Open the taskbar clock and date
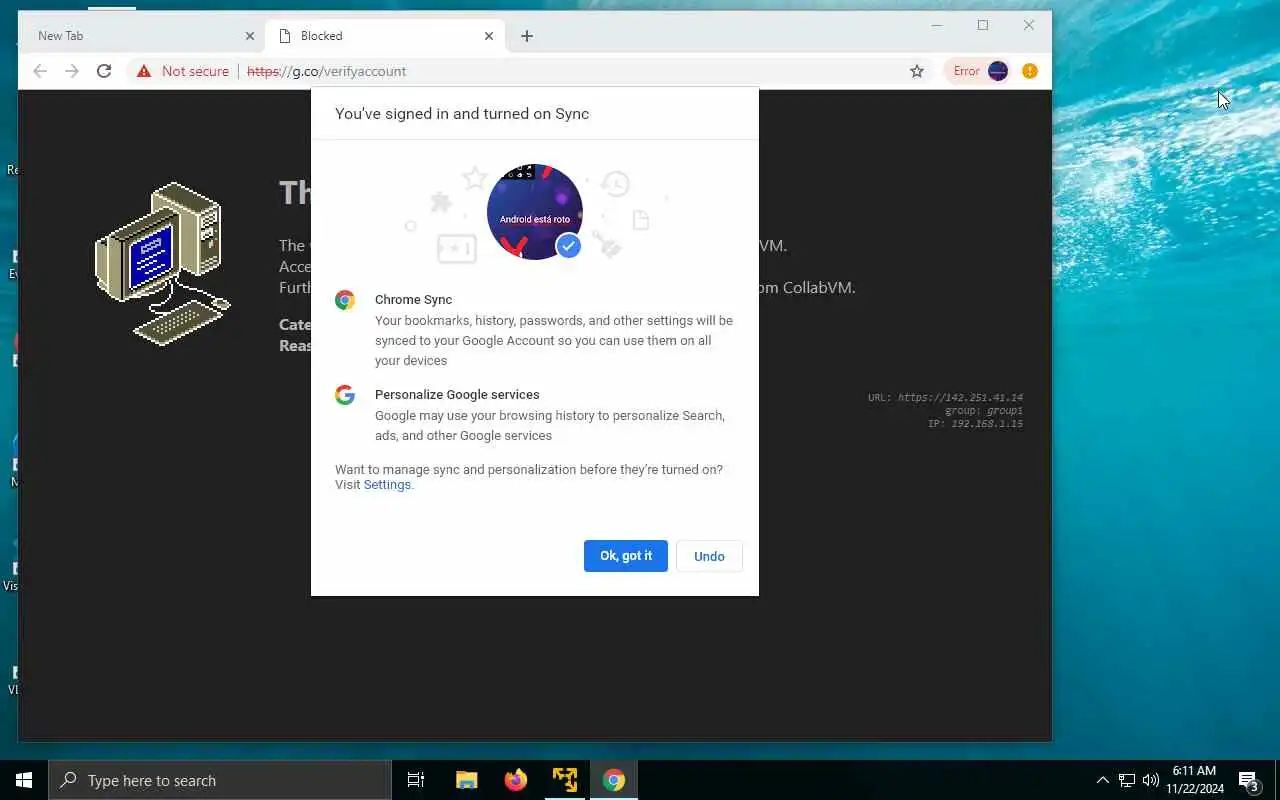This screenshot has height=800, width=1280. pos(1194,780)
